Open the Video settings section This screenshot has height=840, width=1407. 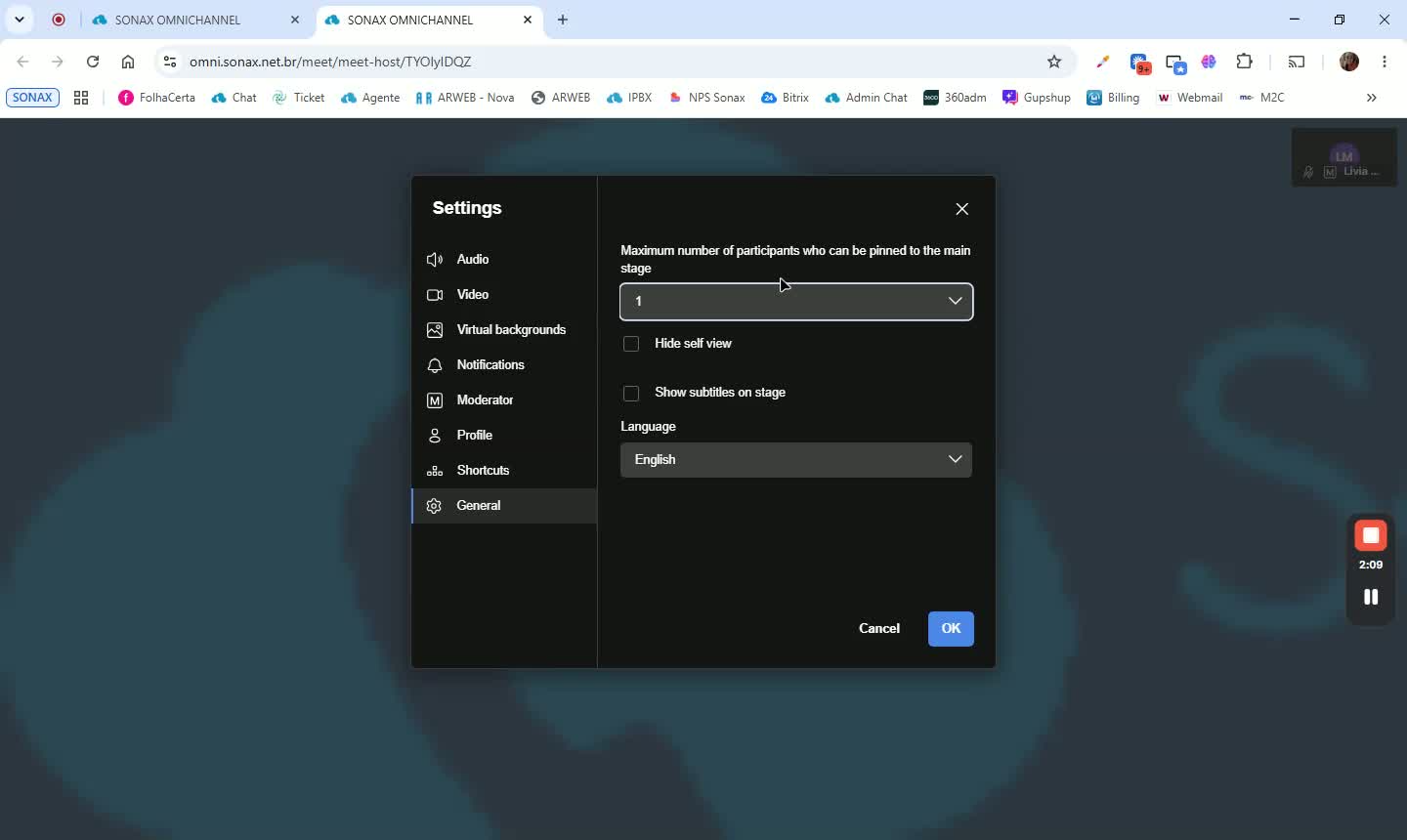(x=504, y=294)
